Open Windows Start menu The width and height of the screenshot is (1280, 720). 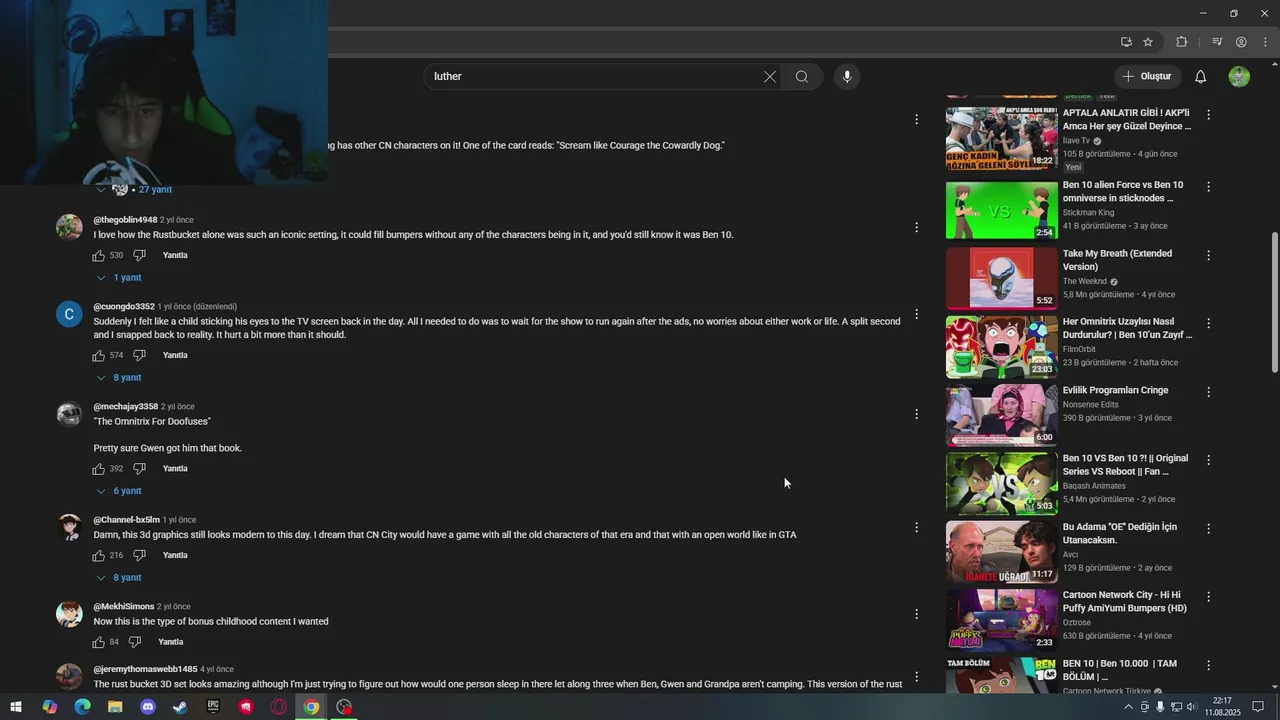click(x=15, y=707)
